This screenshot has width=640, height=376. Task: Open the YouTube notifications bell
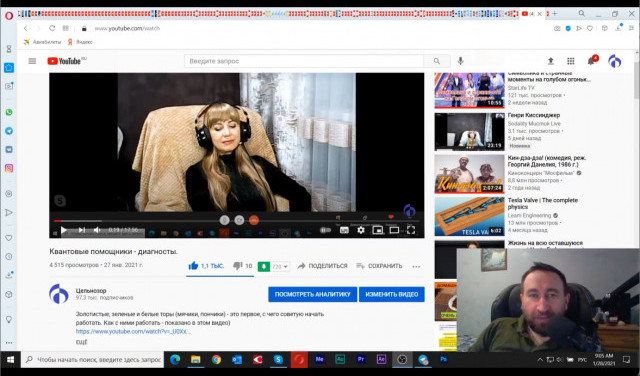click(591, 61)
